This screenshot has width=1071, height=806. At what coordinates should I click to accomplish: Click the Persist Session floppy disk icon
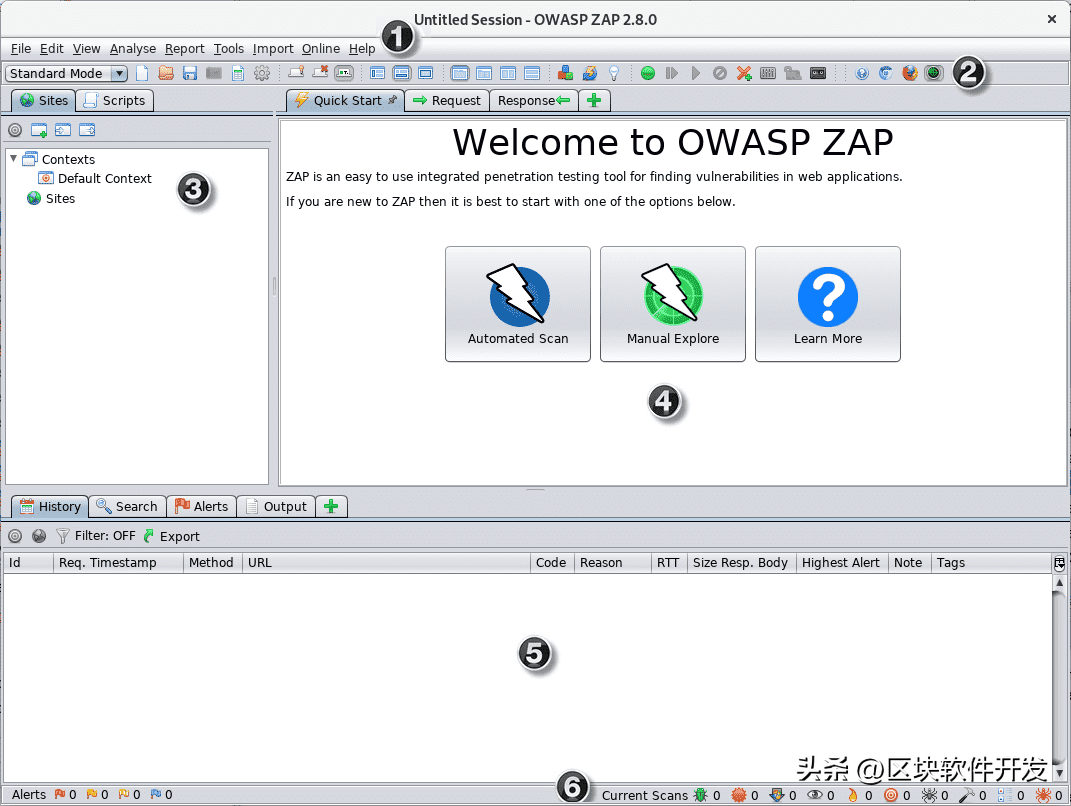click(190, 73)
